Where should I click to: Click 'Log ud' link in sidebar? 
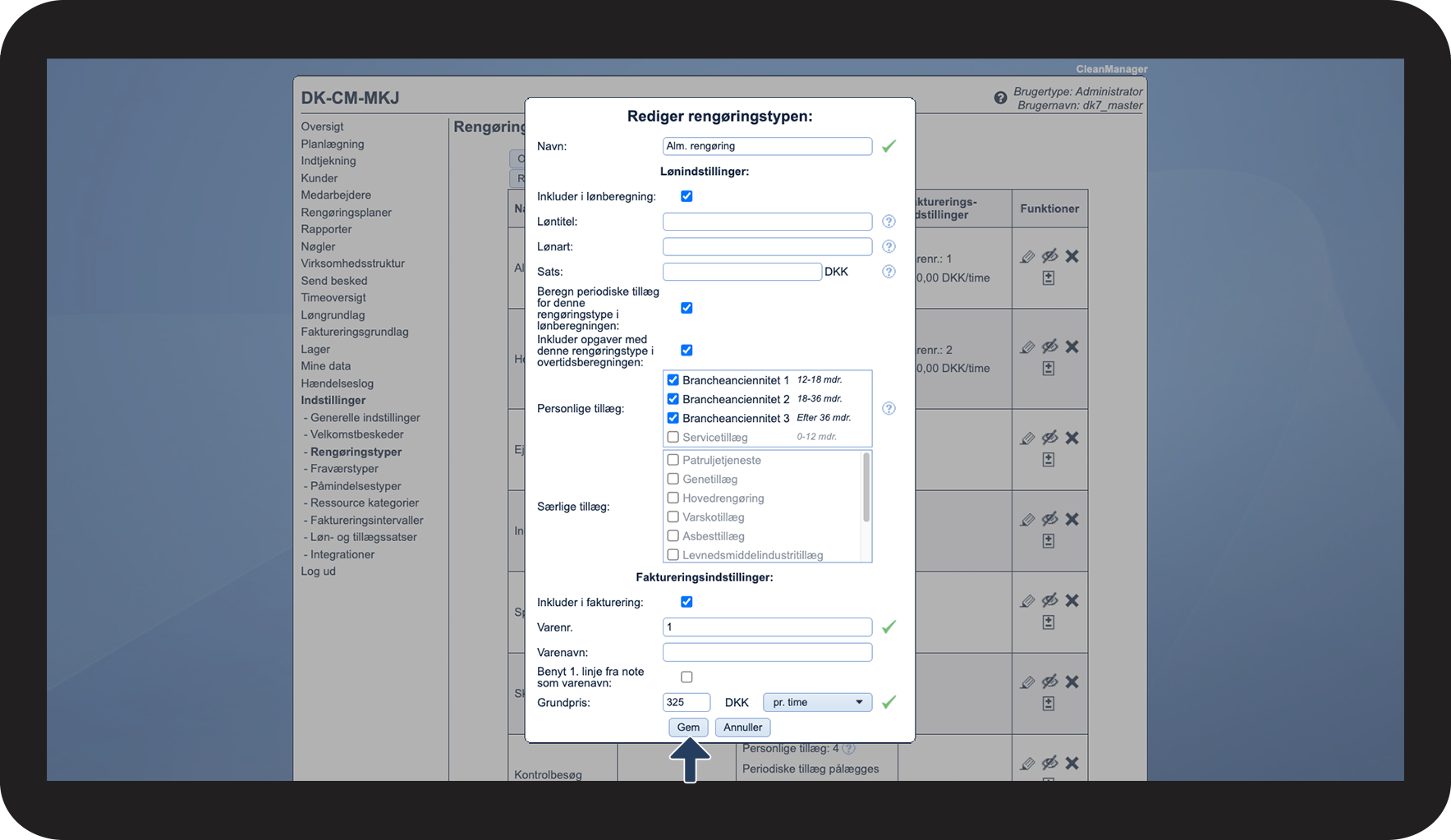tap(318, 571)
